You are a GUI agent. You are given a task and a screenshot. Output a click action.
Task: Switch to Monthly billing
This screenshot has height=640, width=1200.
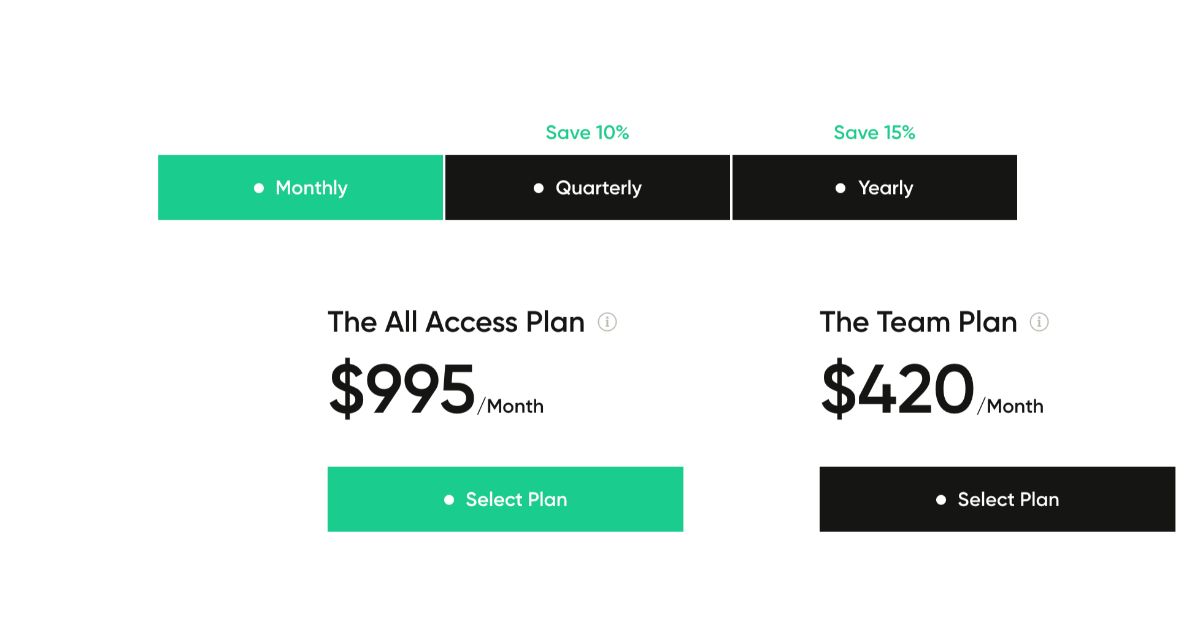pos(301,188)
